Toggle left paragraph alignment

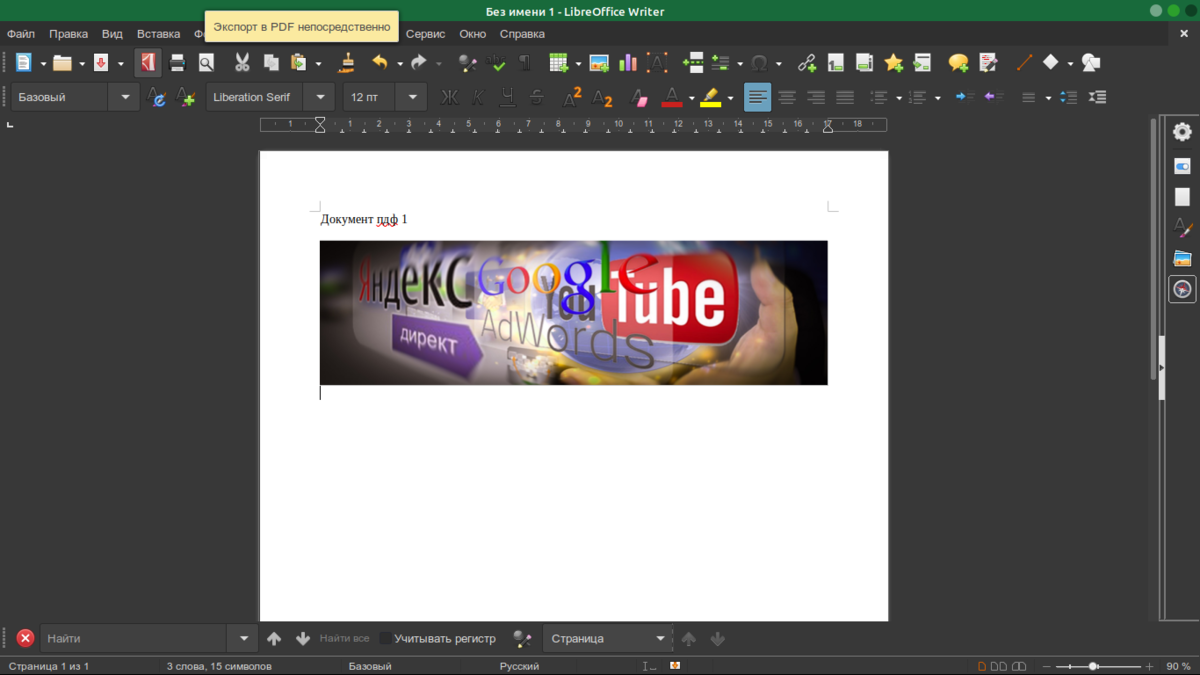pos(758,97)
